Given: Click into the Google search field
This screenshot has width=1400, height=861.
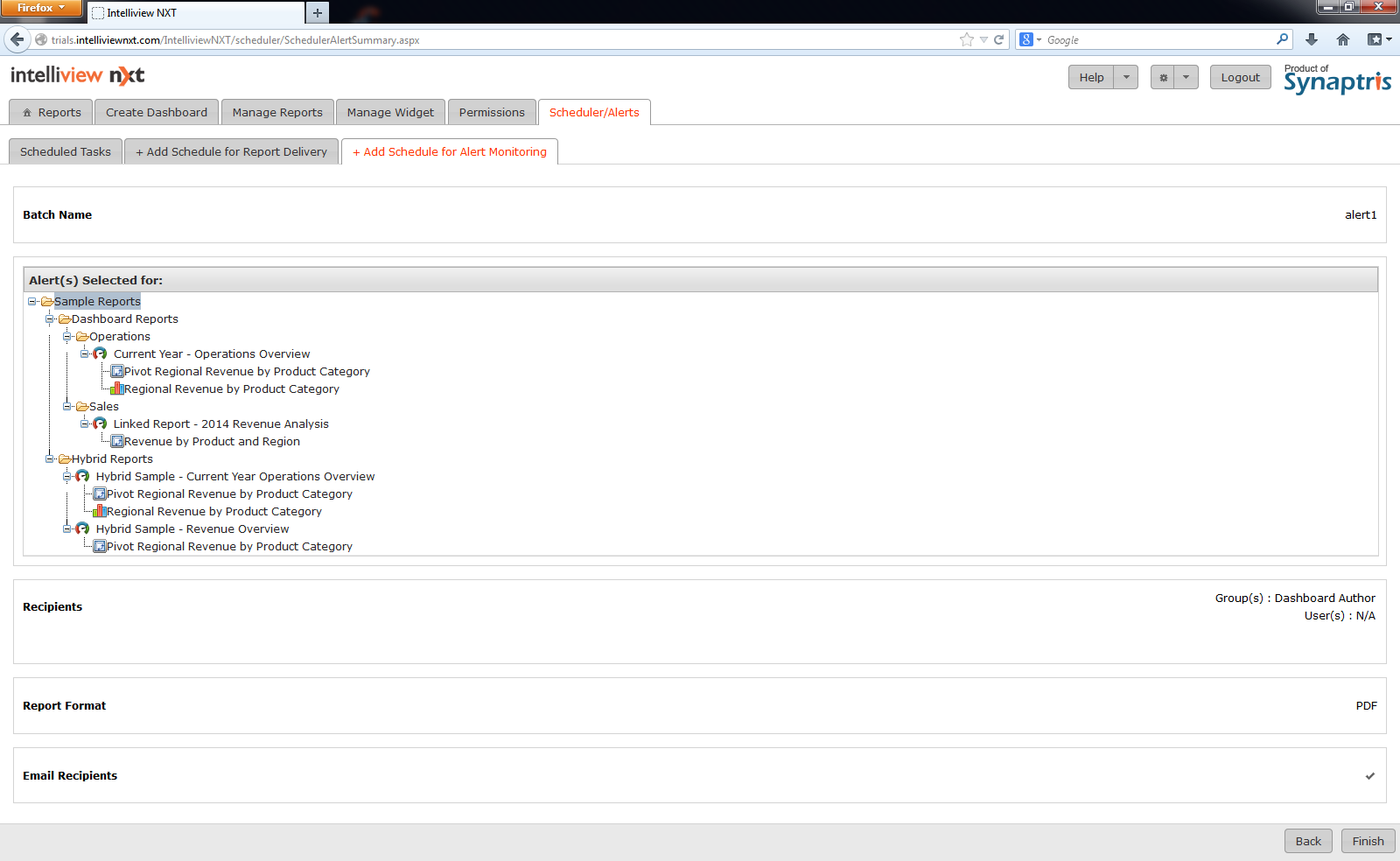Looking at the screenshot, I should point(1157,40).
